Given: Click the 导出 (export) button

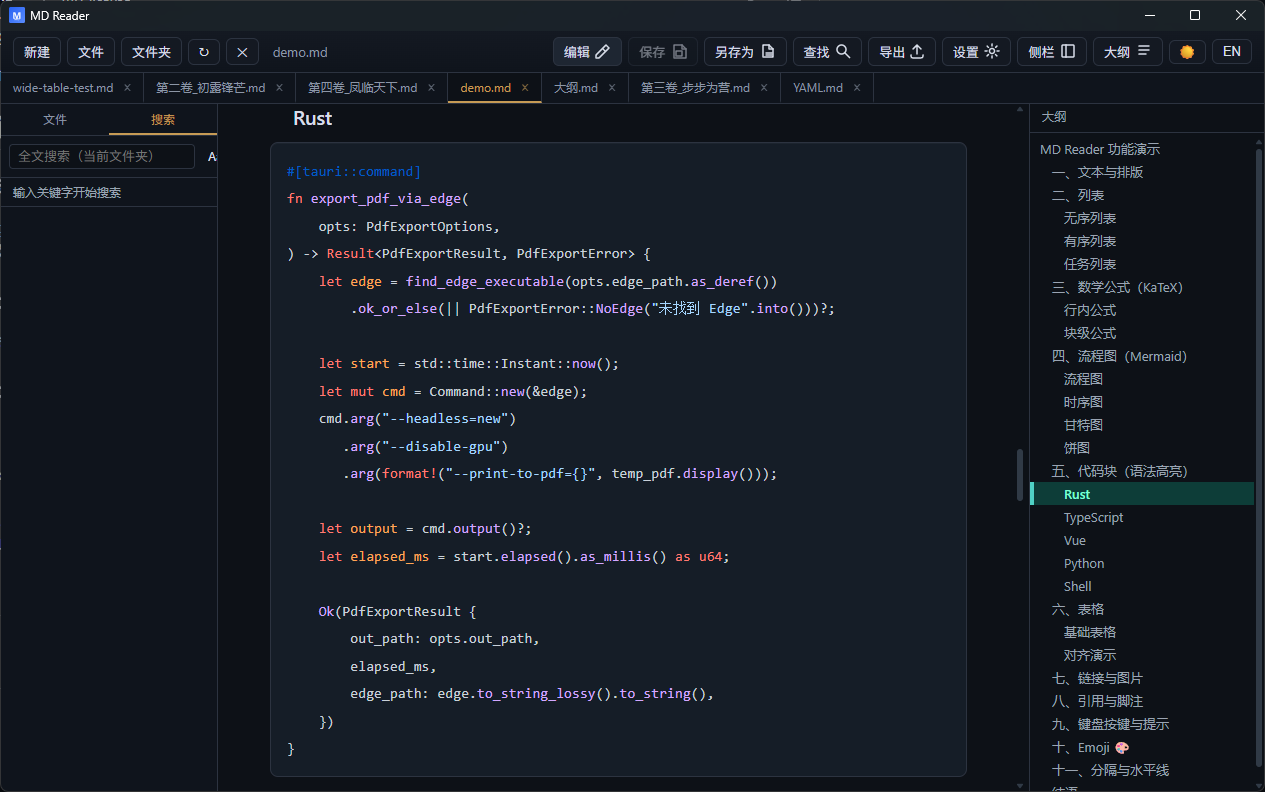Looking at the screenshot, I should [902, 52].
